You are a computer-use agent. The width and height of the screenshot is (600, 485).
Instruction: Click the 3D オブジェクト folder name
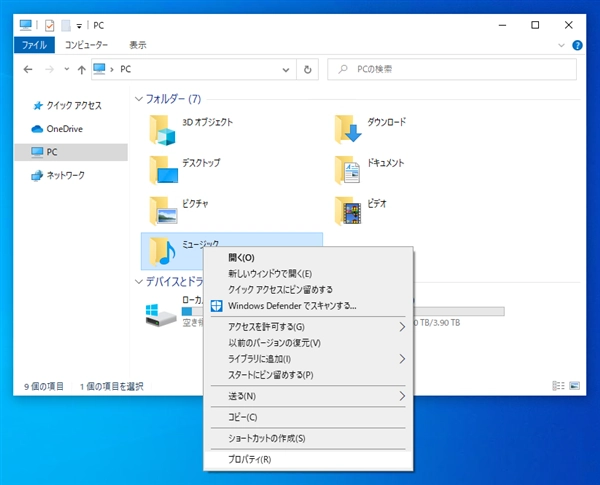(207, 122)
